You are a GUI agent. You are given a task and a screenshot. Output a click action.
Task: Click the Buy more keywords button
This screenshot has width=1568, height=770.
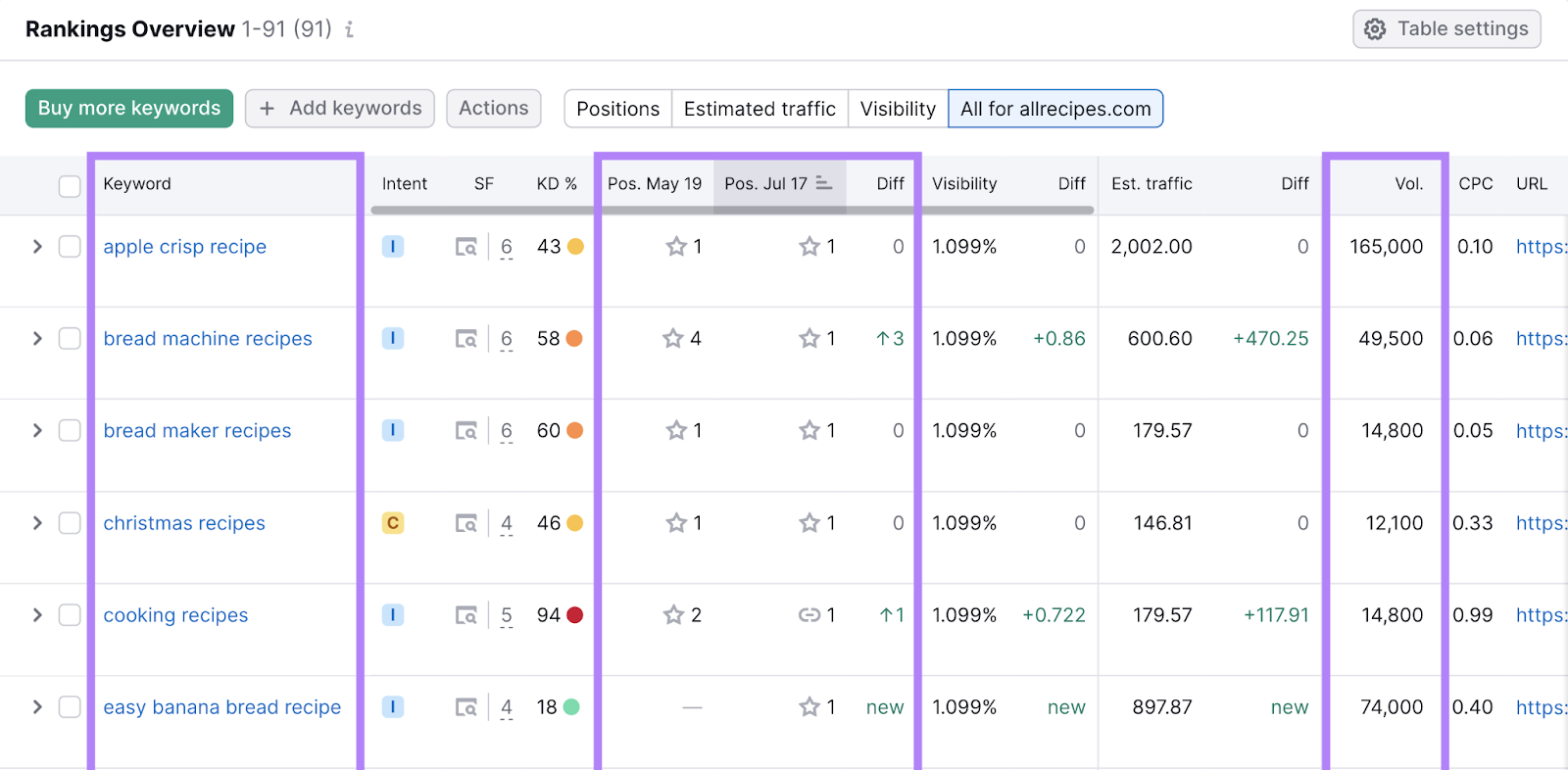tap(129, 109)
